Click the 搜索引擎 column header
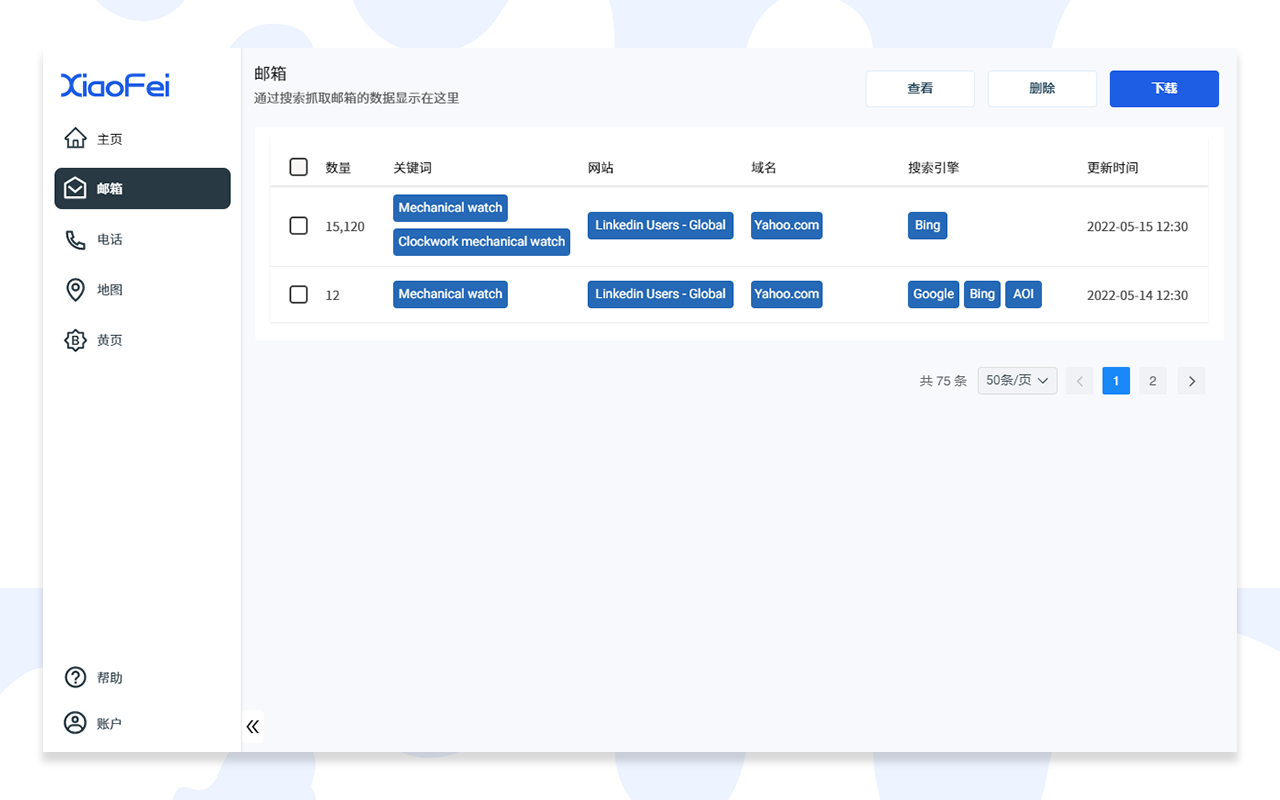 click(x=933, y=168)
